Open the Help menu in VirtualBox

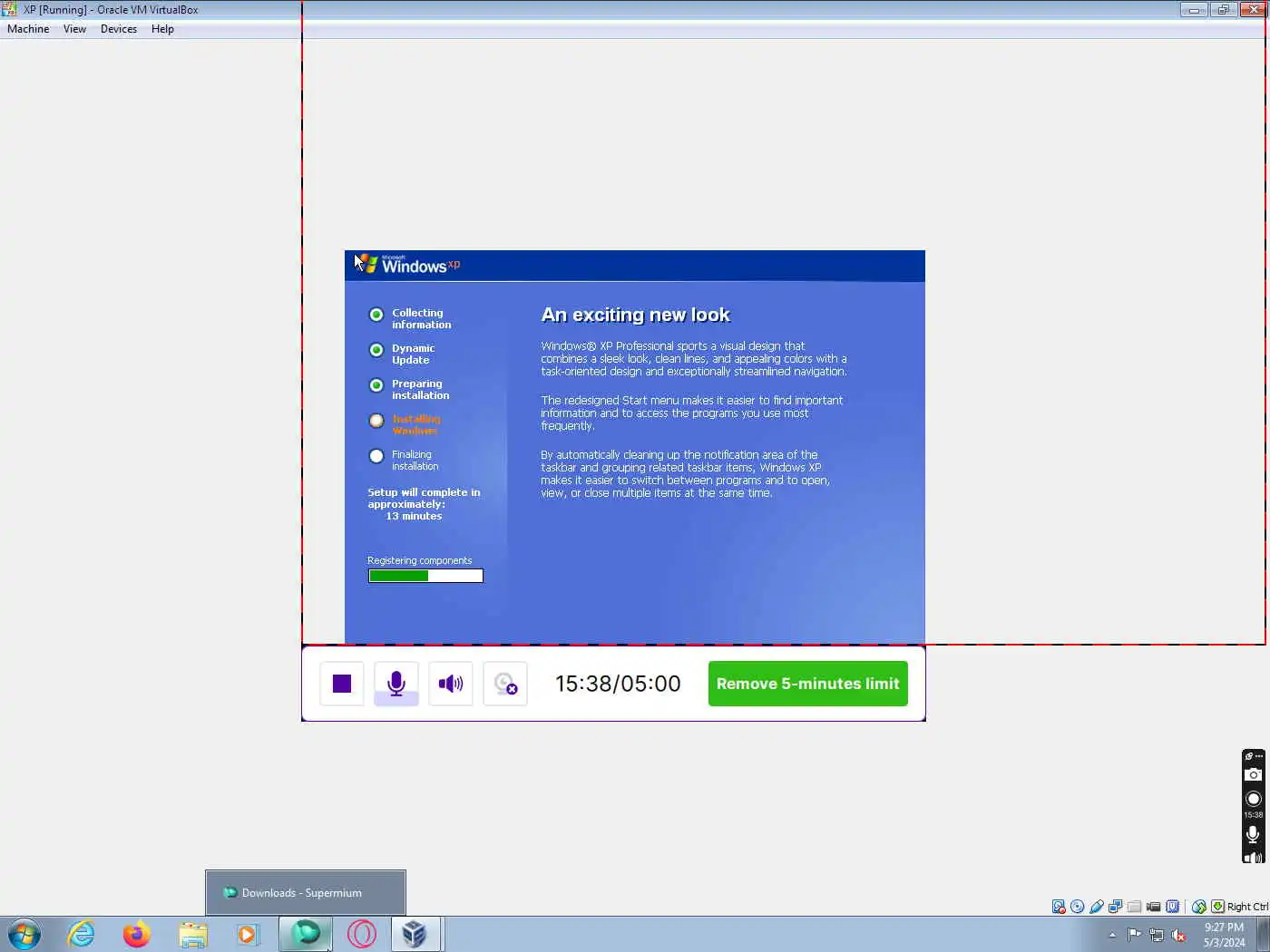[162, 29]
